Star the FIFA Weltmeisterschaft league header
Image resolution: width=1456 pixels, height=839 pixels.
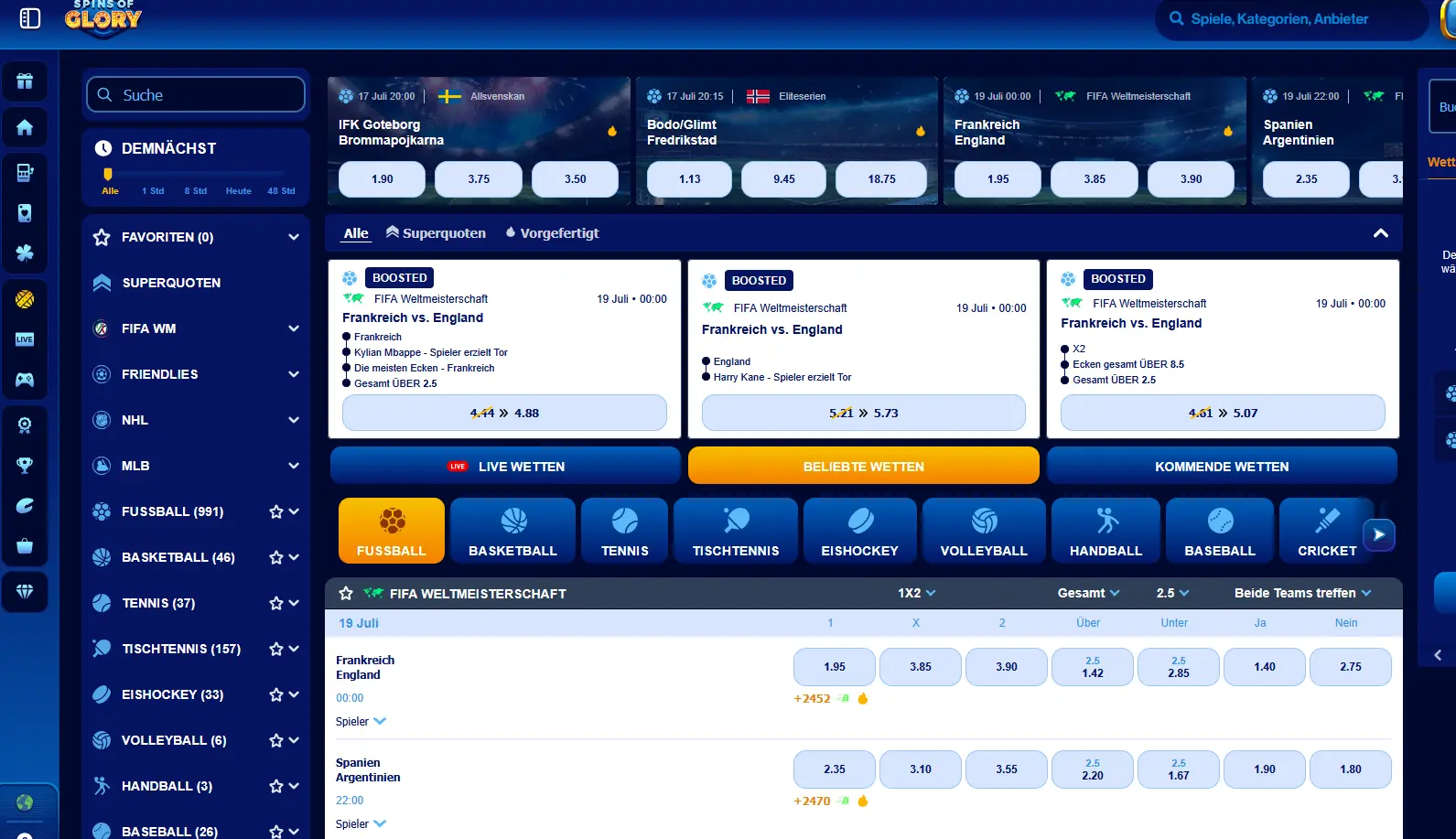coord(346,593)
